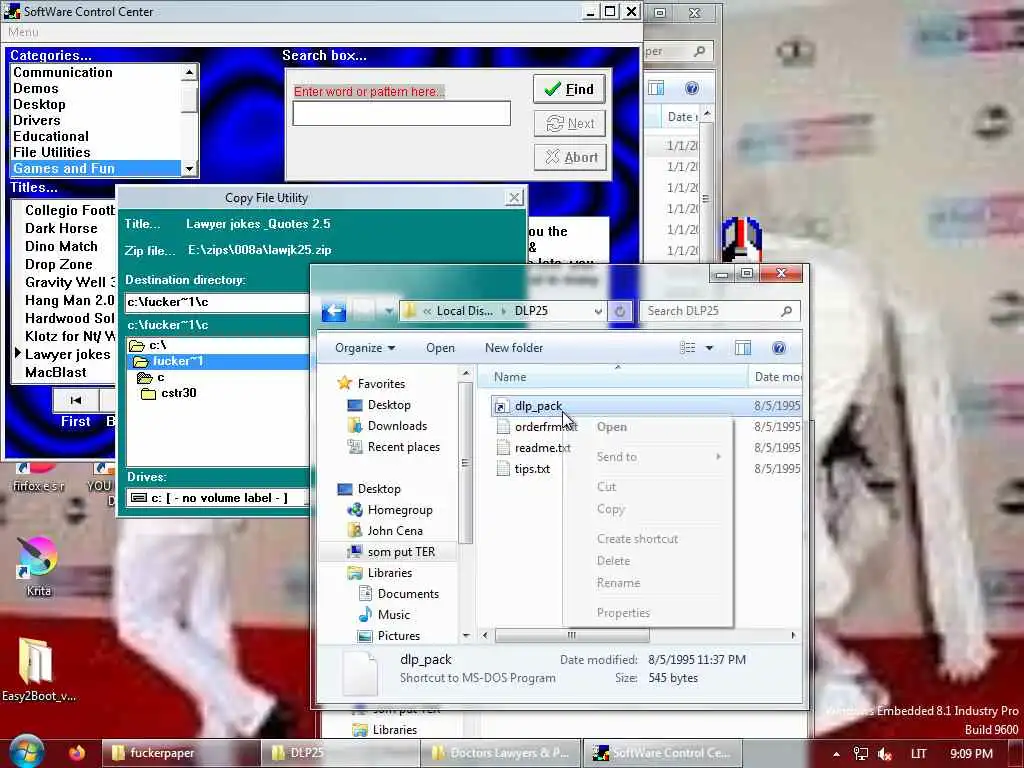The width and height of the screenshot is (1024, 768).
Task: Select Hang Man 2.0 title
Action: click(69, 300)
